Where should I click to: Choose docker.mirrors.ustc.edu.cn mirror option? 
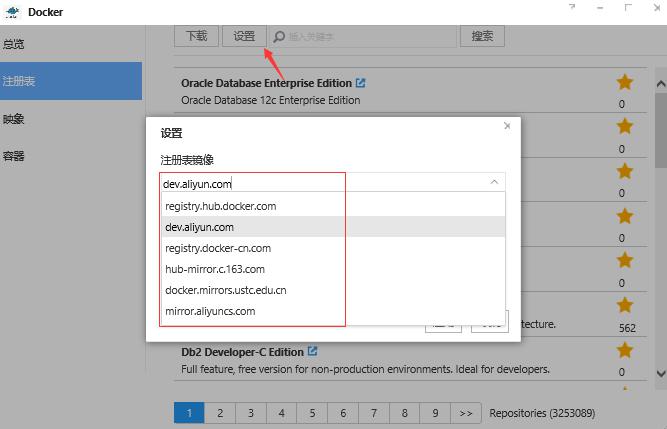(333, 290)
